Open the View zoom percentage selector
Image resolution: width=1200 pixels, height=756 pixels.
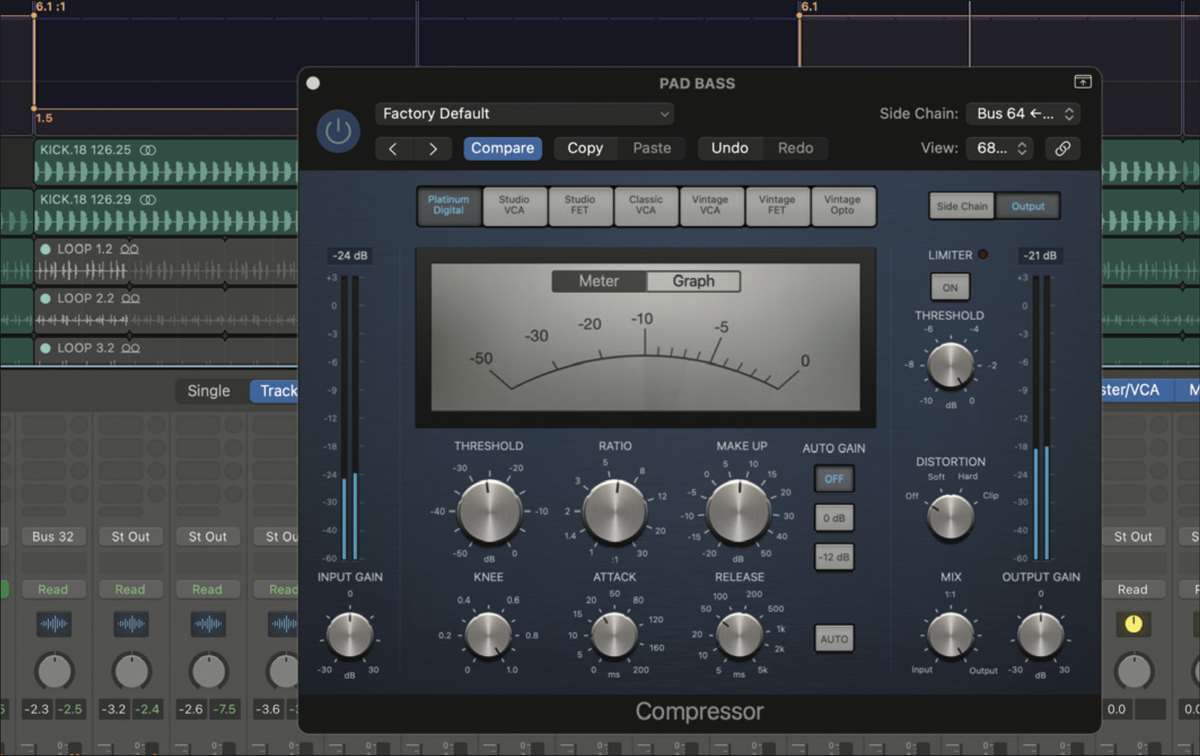[x=999, y=148]
